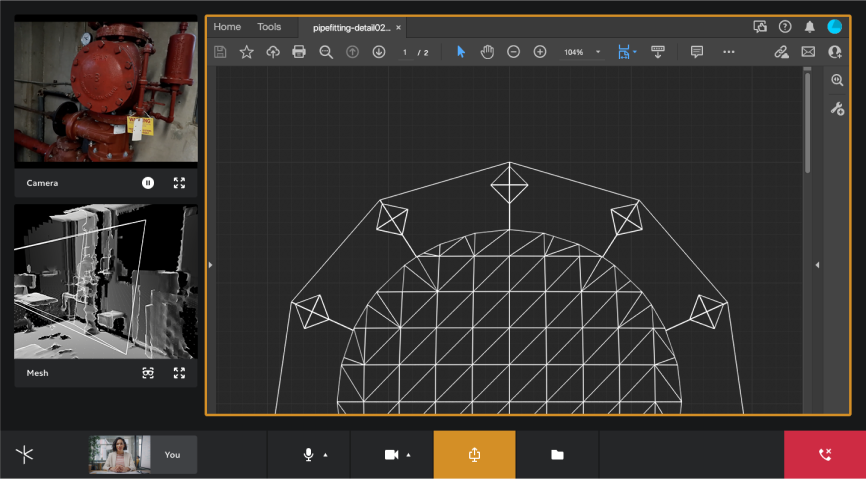Open camera options arrow
Image resolution: width=867 pixels, height=479 pixels.
click(408, 455)
